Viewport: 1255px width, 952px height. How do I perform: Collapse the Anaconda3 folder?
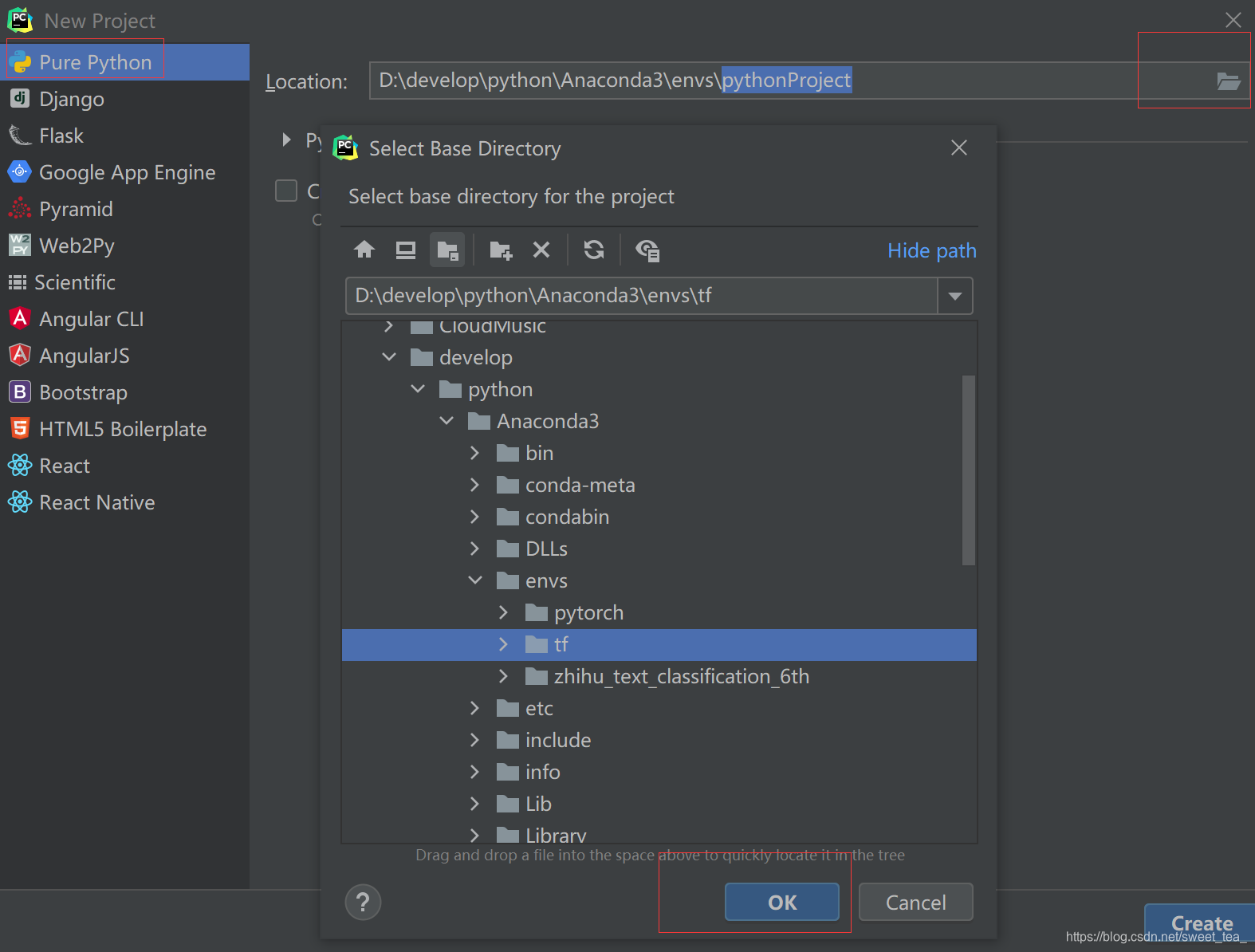[x=447, y=421]
